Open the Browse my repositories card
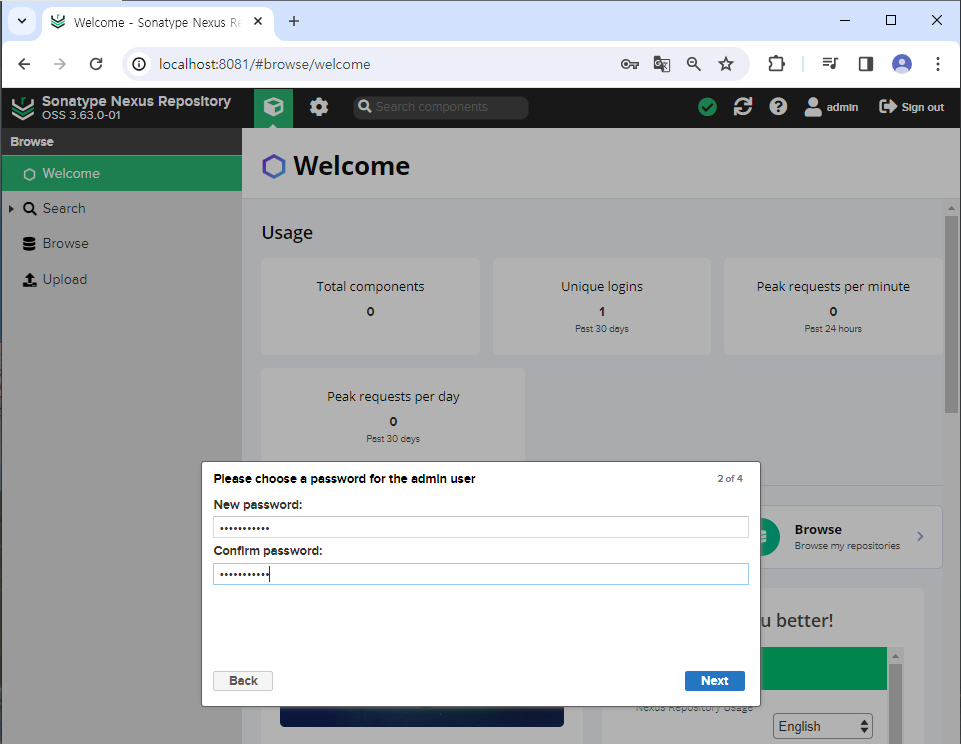 click(x=851, y=537)
